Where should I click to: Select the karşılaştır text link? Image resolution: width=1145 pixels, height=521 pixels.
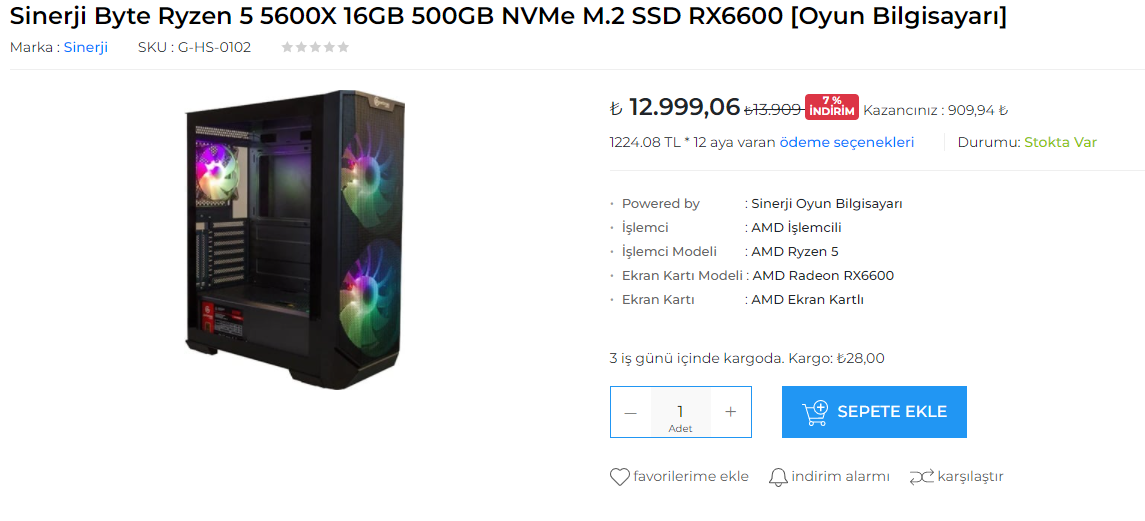[x=970, y=477]
